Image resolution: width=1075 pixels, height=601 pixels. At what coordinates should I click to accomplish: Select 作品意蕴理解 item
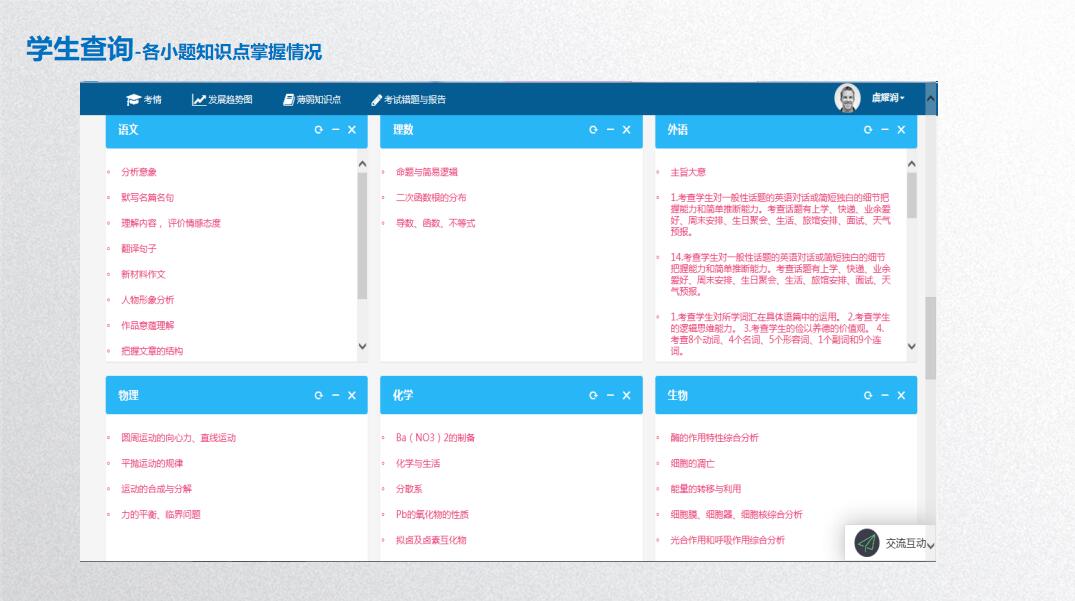coord(147,326)
